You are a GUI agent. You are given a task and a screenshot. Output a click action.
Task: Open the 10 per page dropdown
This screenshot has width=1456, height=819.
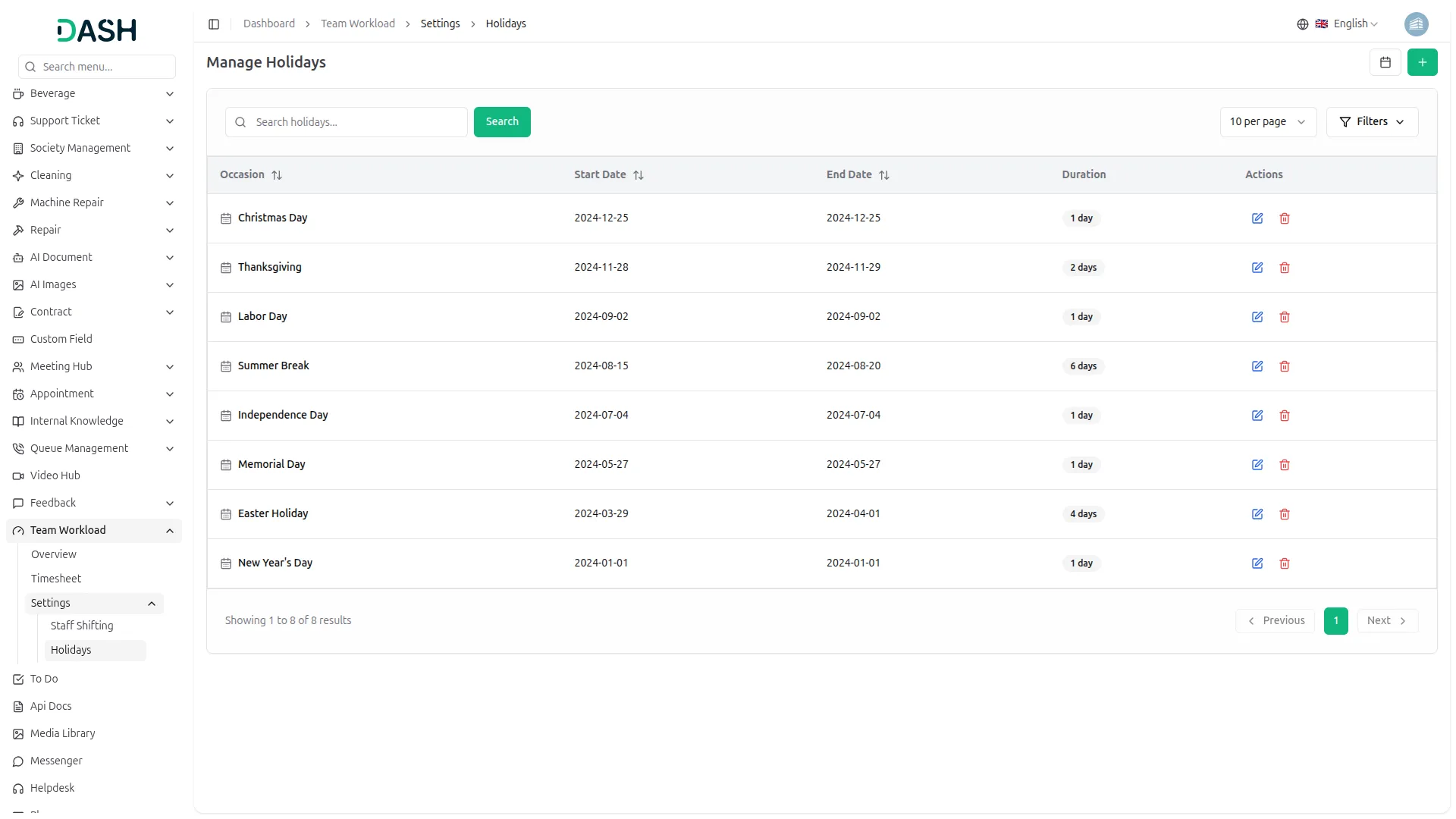pyautogui.click(x=1267, y=121)
